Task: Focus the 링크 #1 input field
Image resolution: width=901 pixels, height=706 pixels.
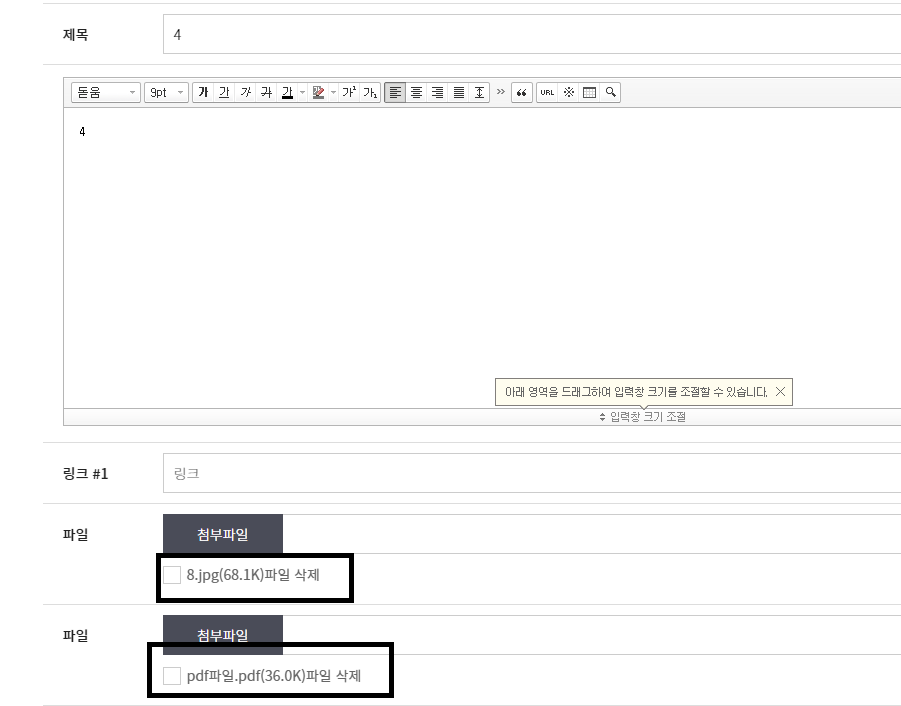Action: coord(532,473)
